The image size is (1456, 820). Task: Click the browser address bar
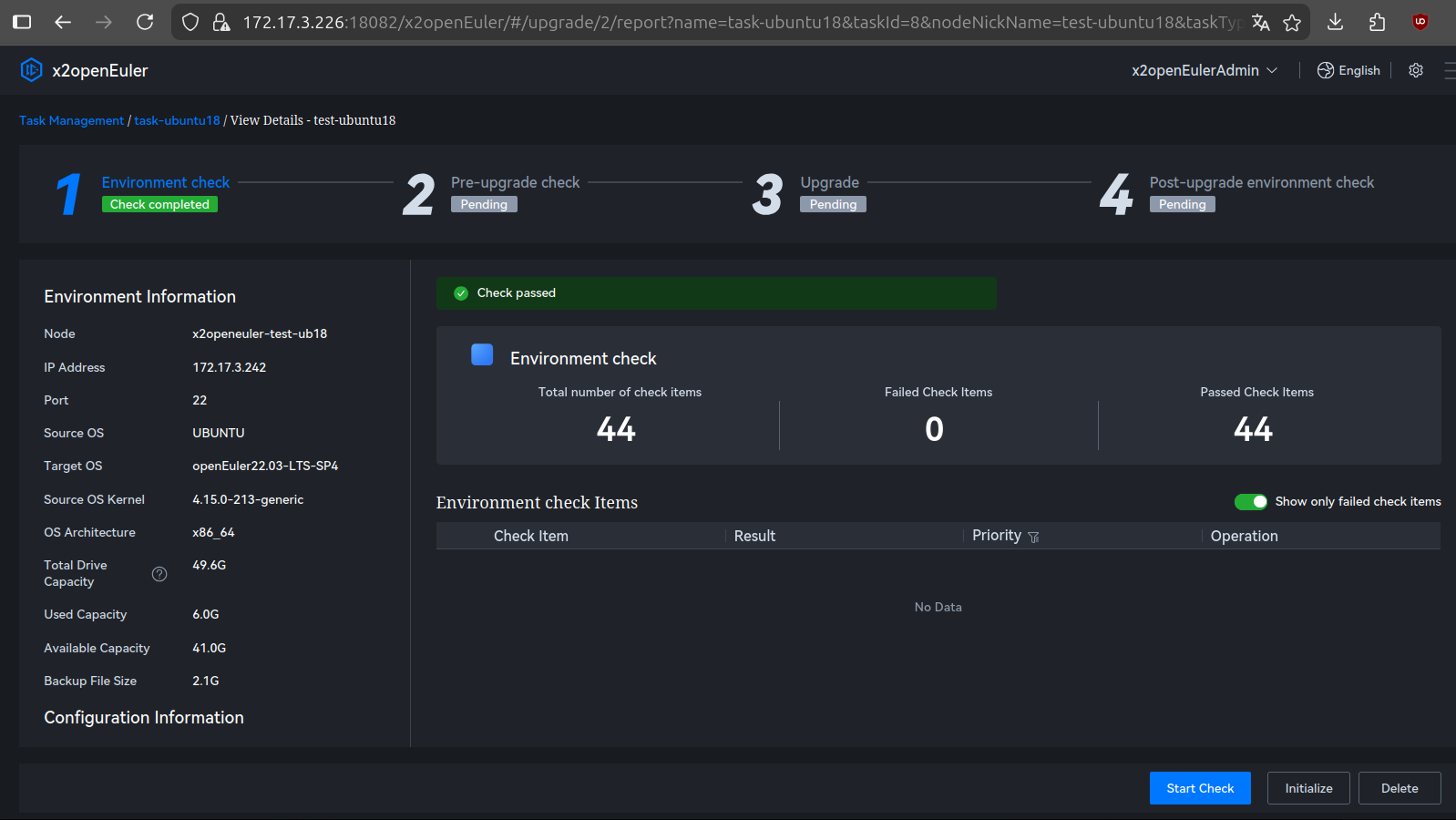729,22
